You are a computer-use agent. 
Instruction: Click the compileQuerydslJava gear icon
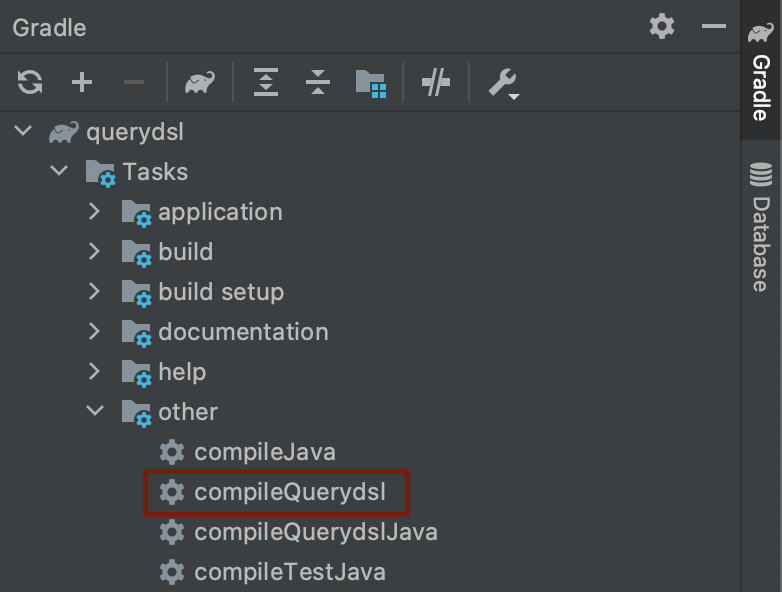click(x=172, y=532)
